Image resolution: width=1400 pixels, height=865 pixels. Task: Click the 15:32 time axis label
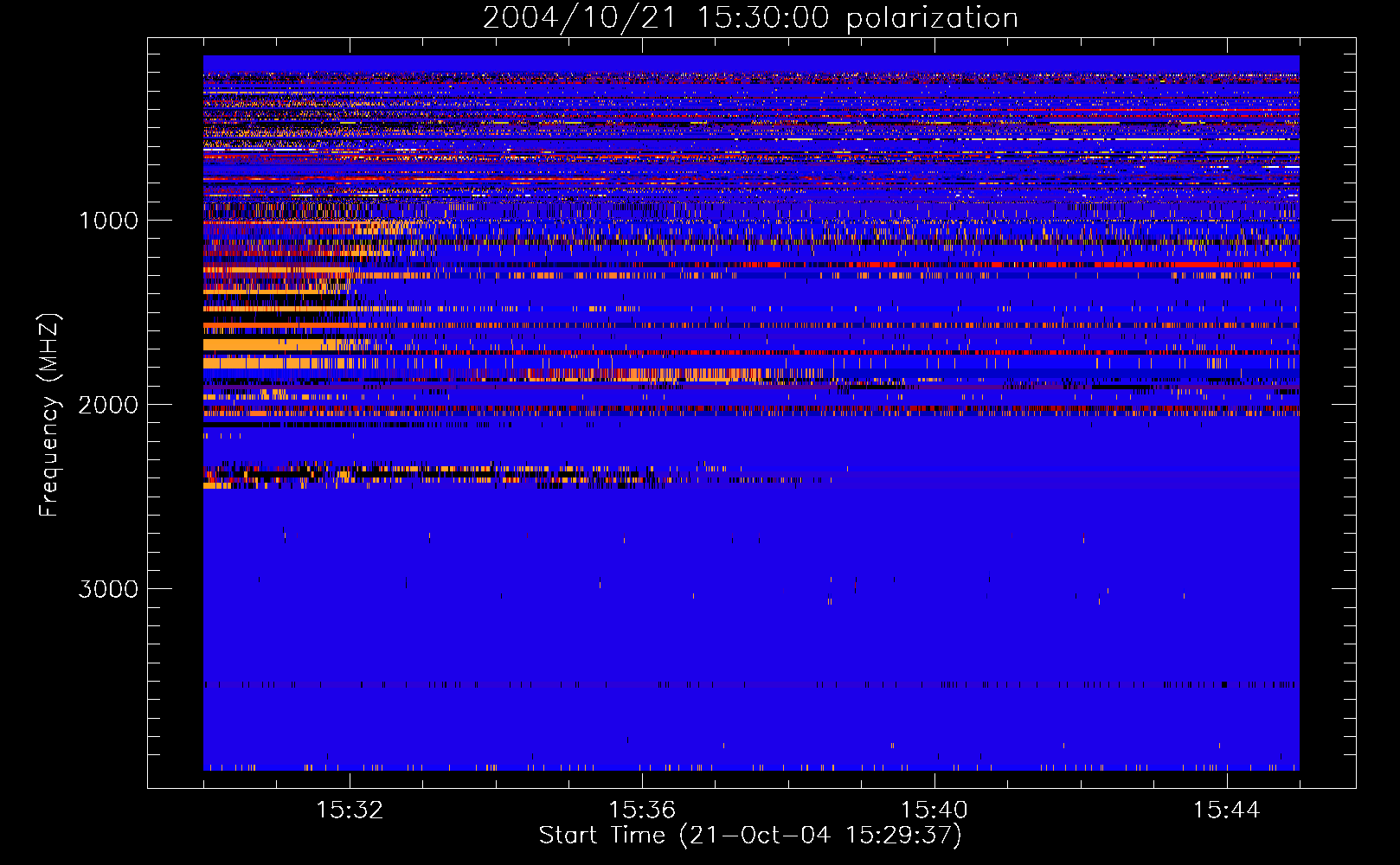click(350, 811)
